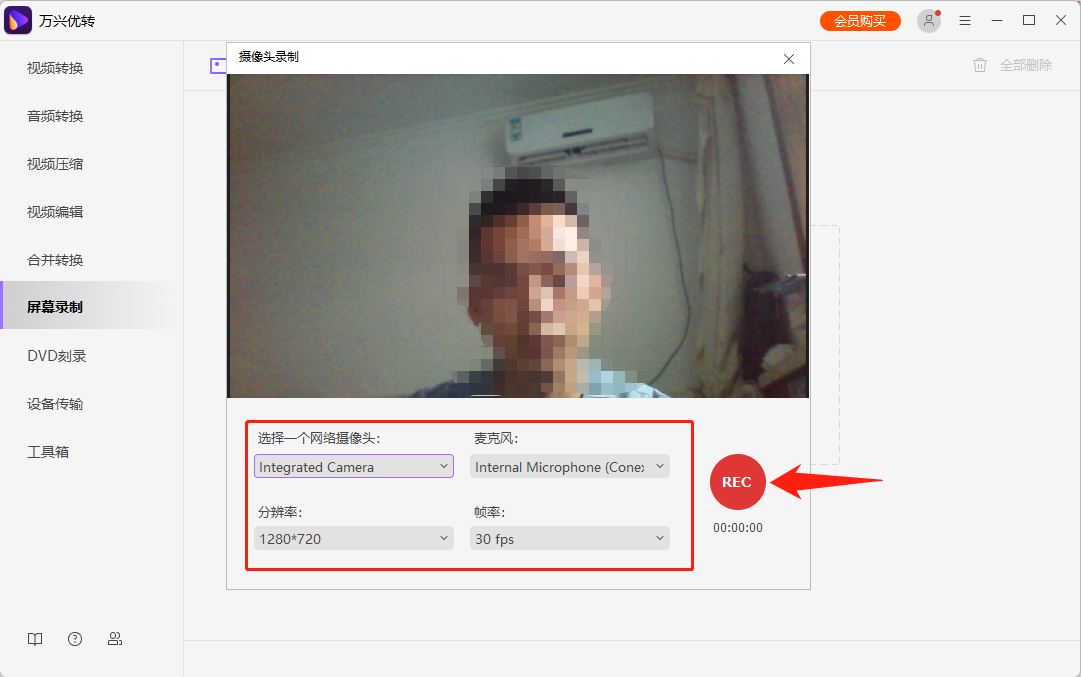
Task: Open the hamburger menu icon
Action: tap(964, 21)
